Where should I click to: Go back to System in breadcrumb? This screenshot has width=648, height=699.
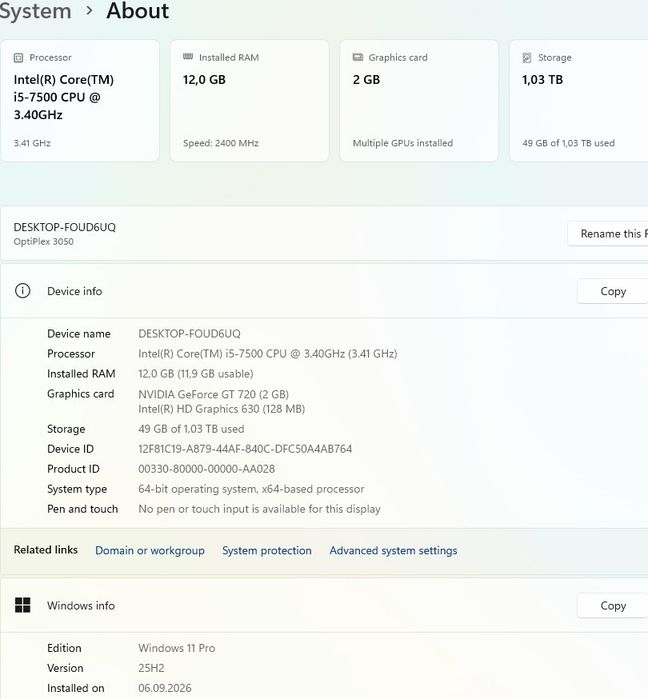(x=35, y=11)
